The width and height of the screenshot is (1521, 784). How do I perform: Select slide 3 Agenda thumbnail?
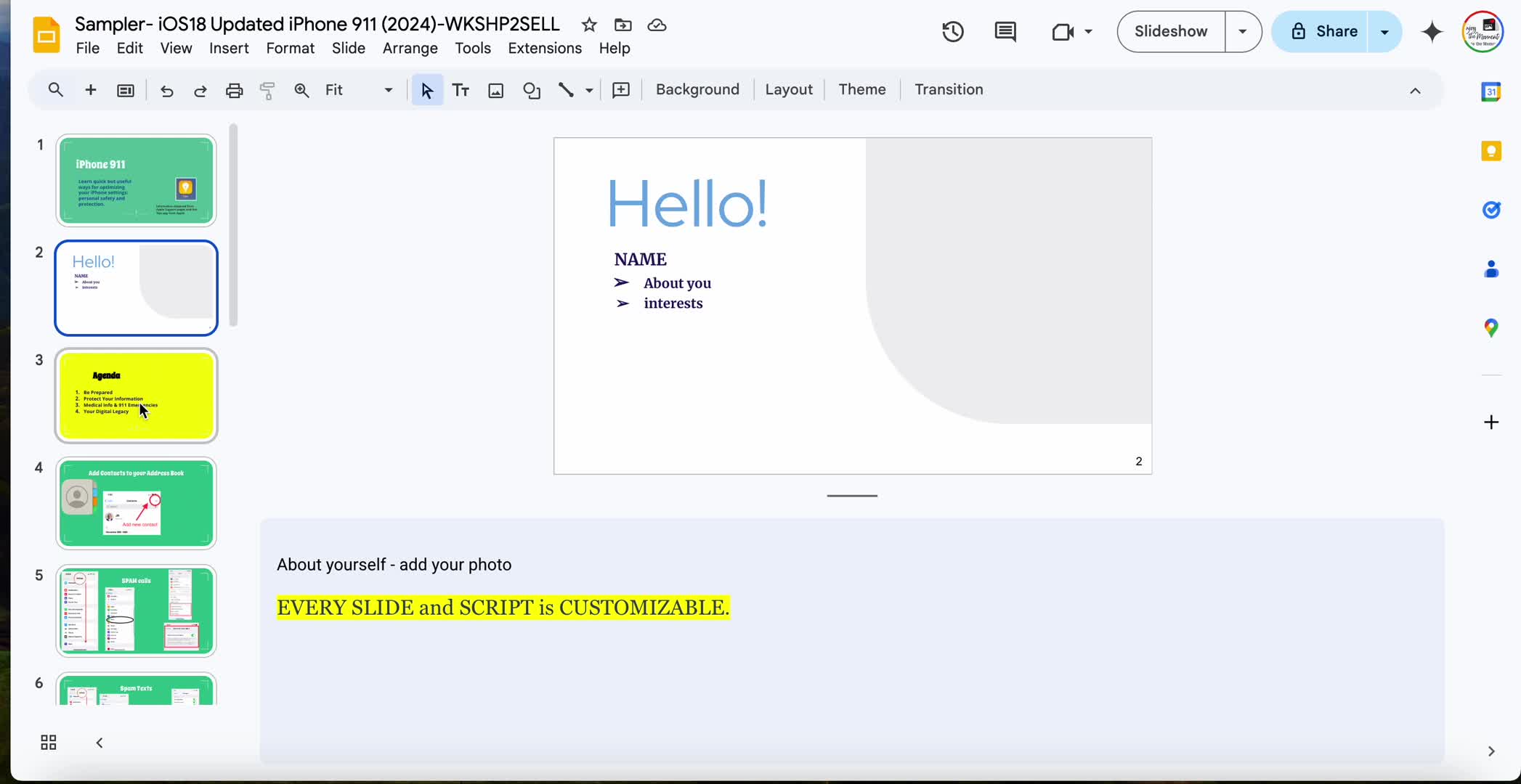(137, 396)
